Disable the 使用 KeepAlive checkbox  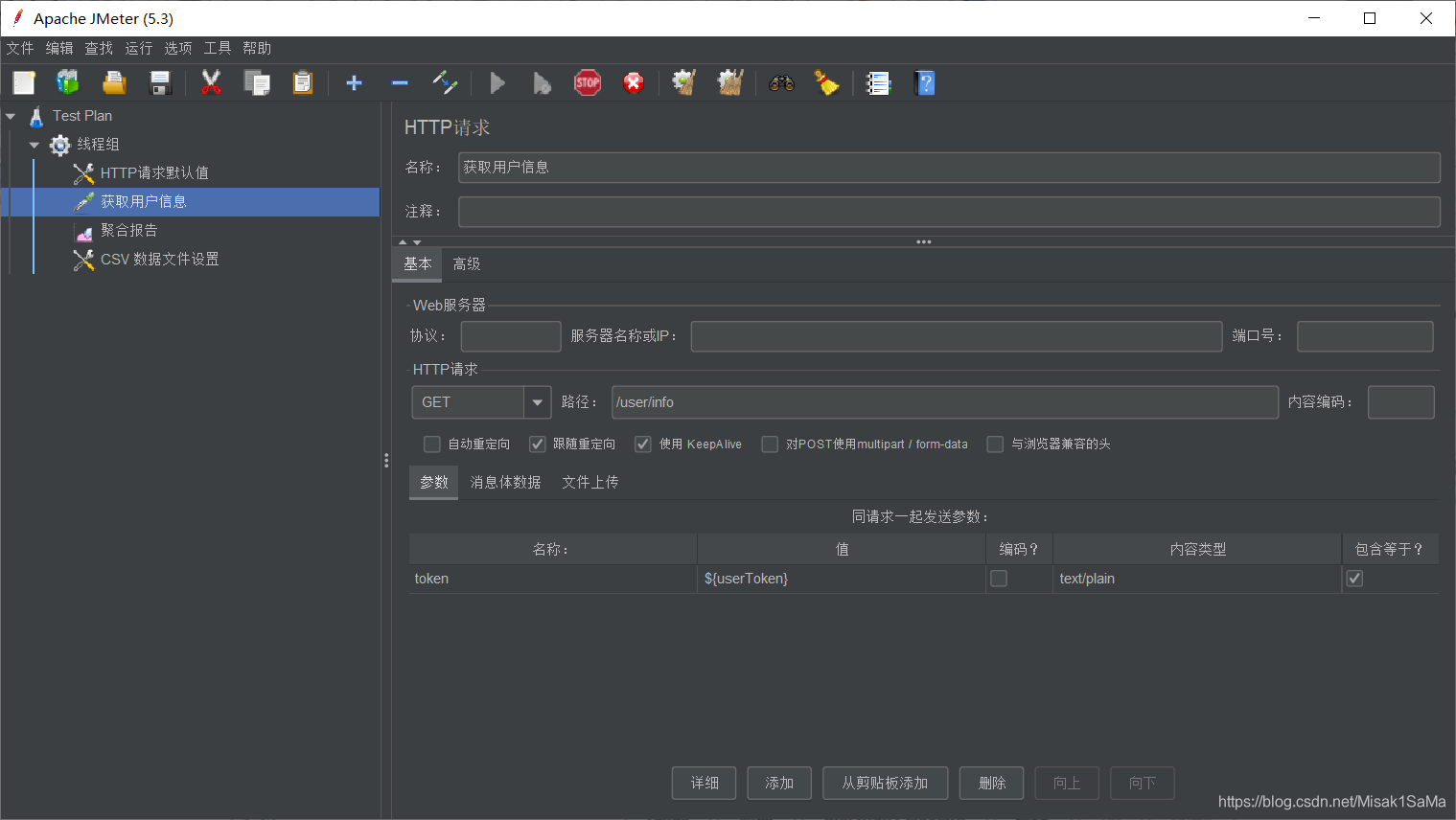(x=642, y=444)
